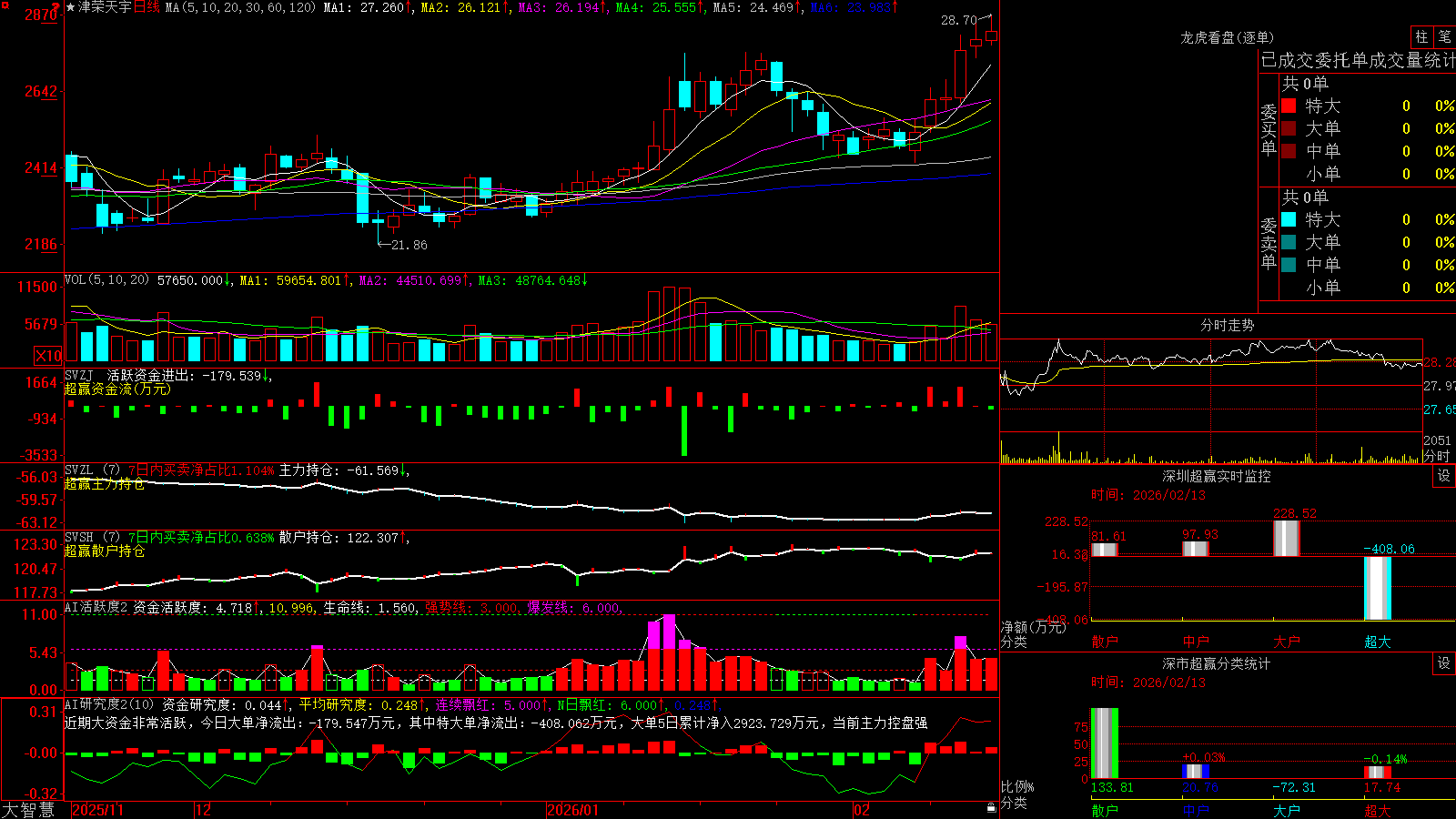Select the 2025/11 timeline marker
1456x819 pixels.
97,810
